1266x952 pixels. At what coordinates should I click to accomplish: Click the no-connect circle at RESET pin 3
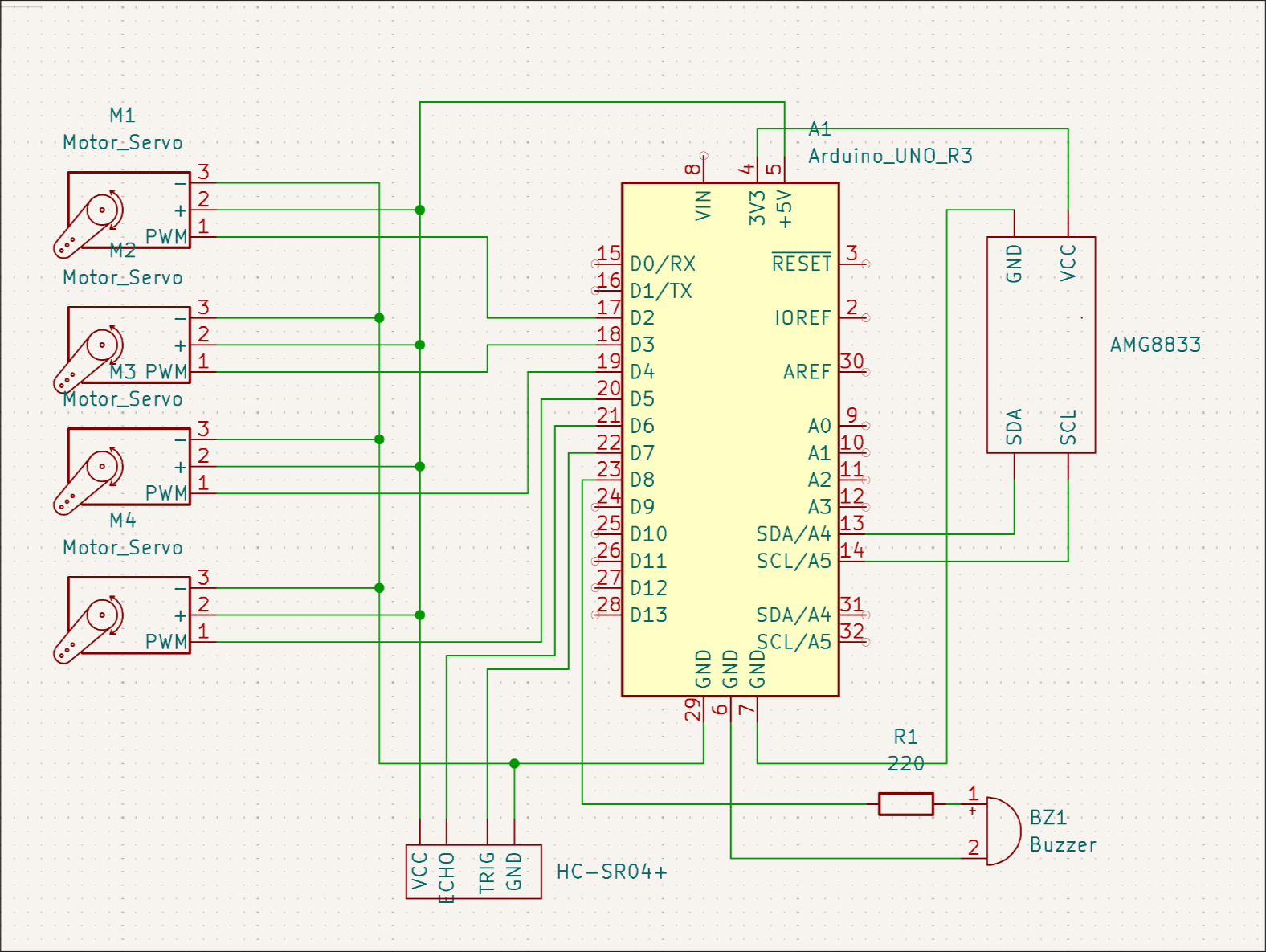pyautogui.click(x=865, y=264)
